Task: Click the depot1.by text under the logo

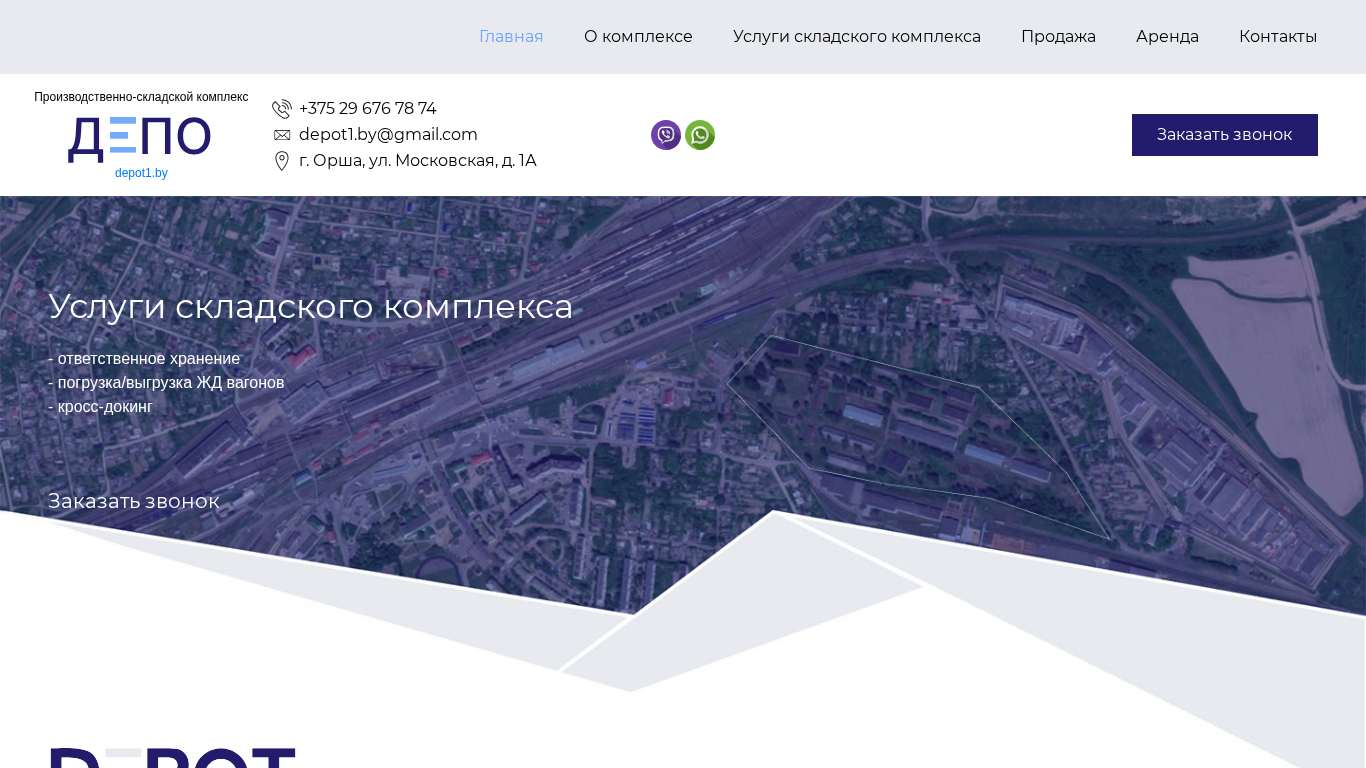Action: pyautogui.click(x=141, y=173)
